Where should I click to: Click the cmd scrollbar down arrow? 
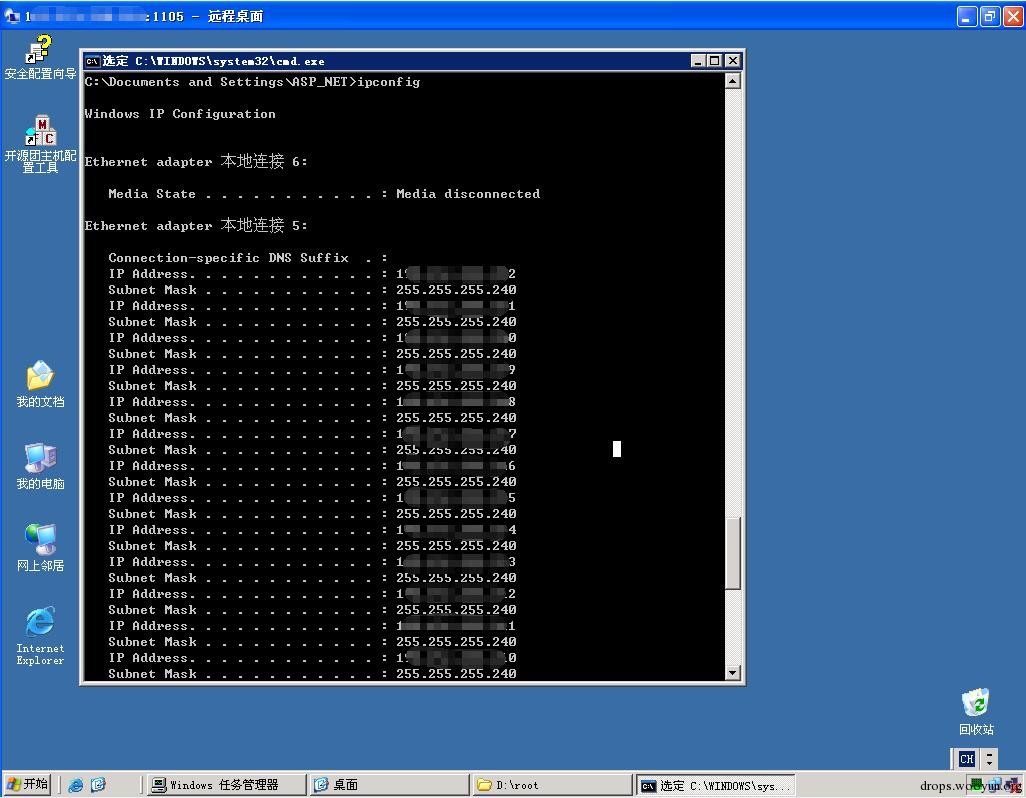[x=733, y=672]
